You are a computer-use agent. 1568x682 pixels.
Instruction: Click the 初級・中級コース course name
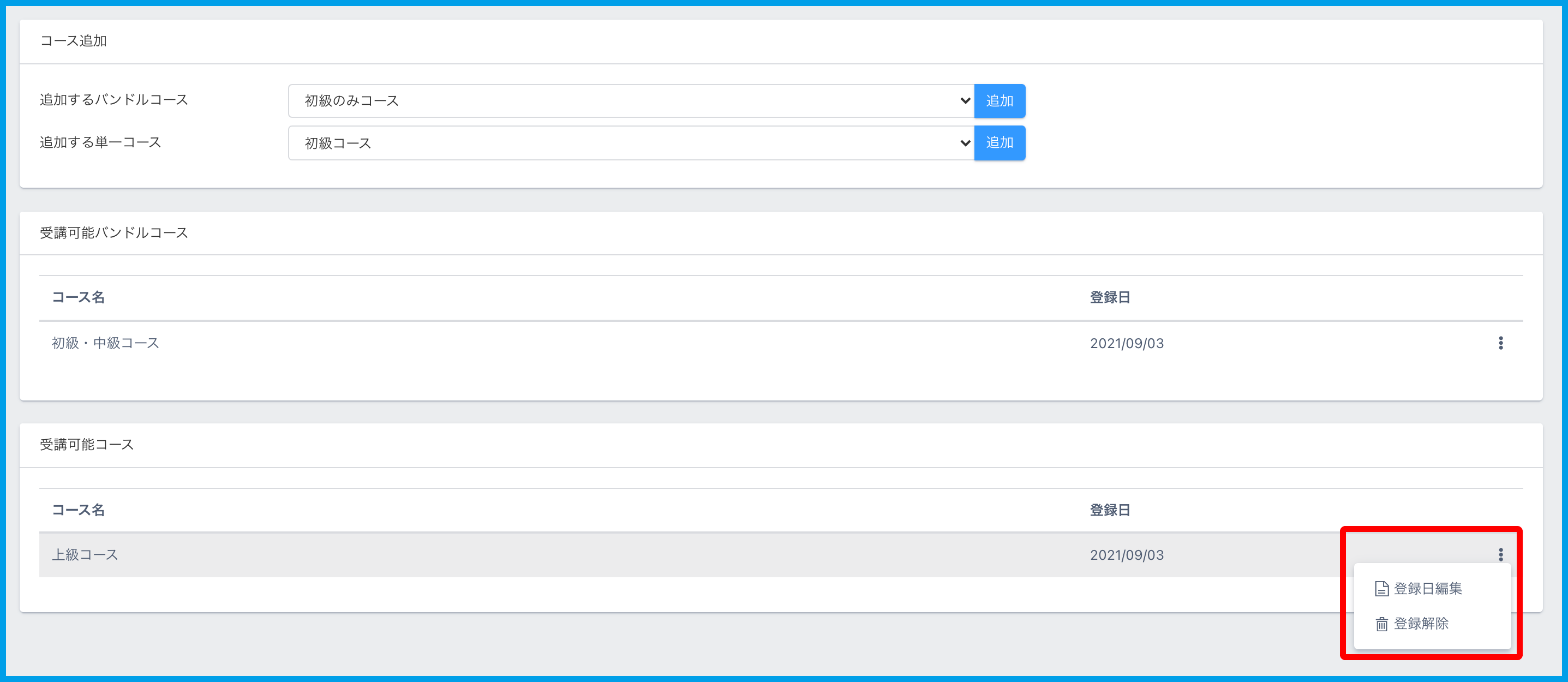[x=105, y=343]
